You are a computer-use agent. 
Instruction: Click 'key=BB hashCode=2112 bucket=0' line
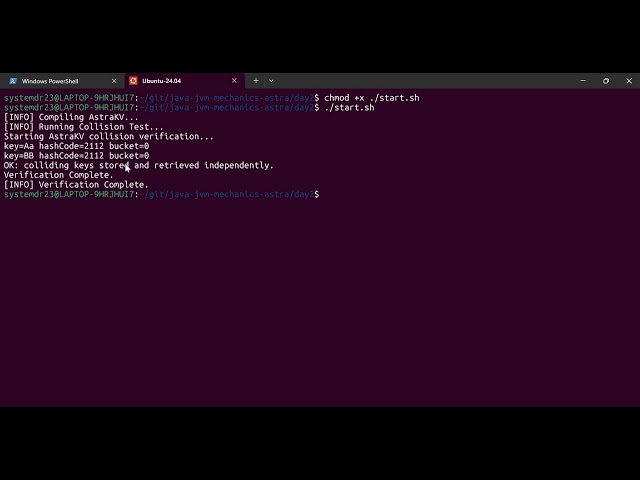[x=76, y=156]
